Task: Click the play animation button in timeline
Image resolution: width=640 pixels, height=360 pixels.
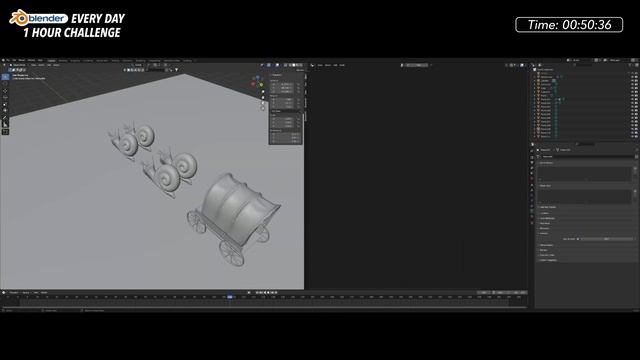Action: point(268,292)
